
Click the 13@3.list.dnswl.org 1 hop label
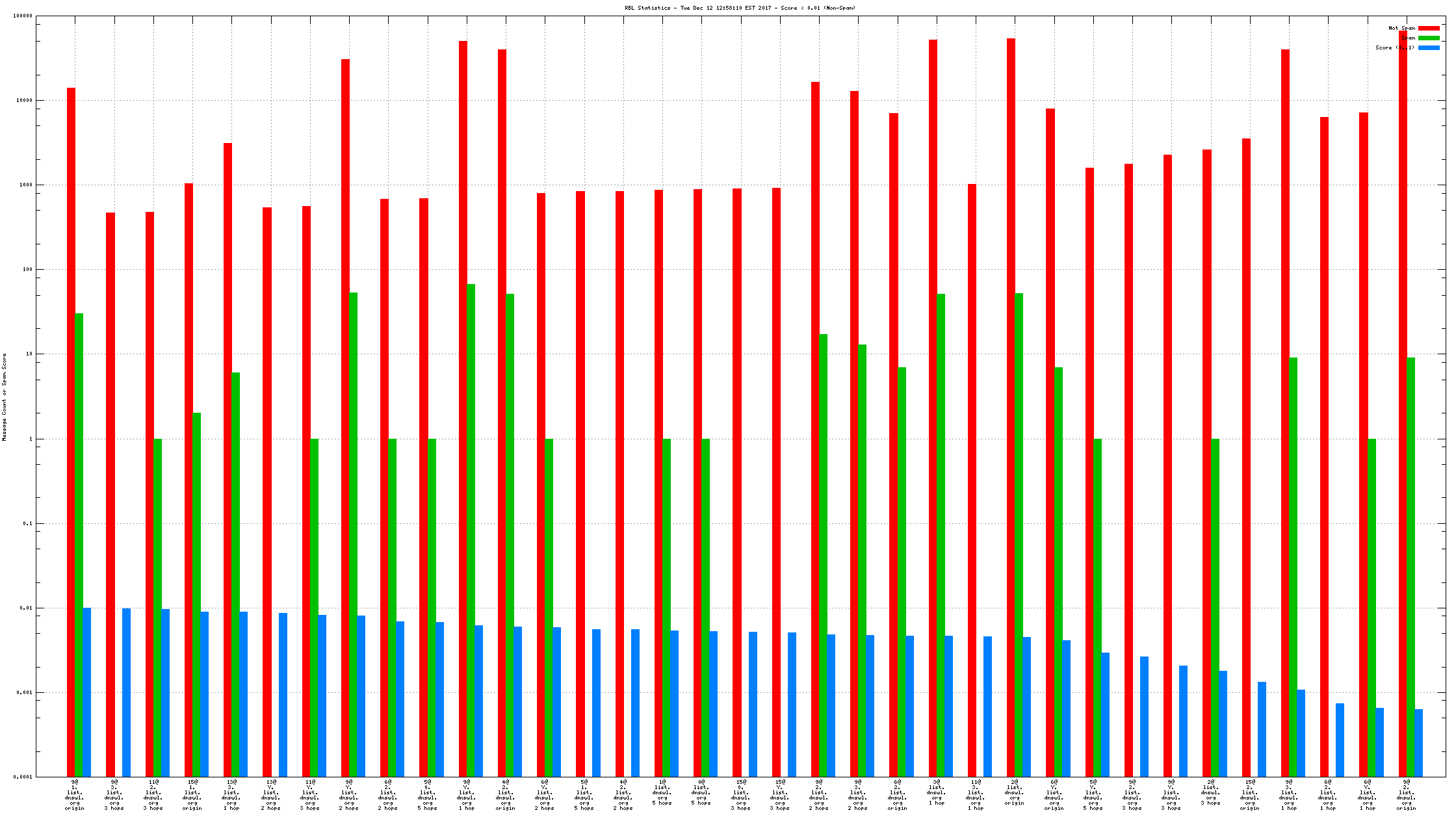pyautogui.click(x=231, y=795)
